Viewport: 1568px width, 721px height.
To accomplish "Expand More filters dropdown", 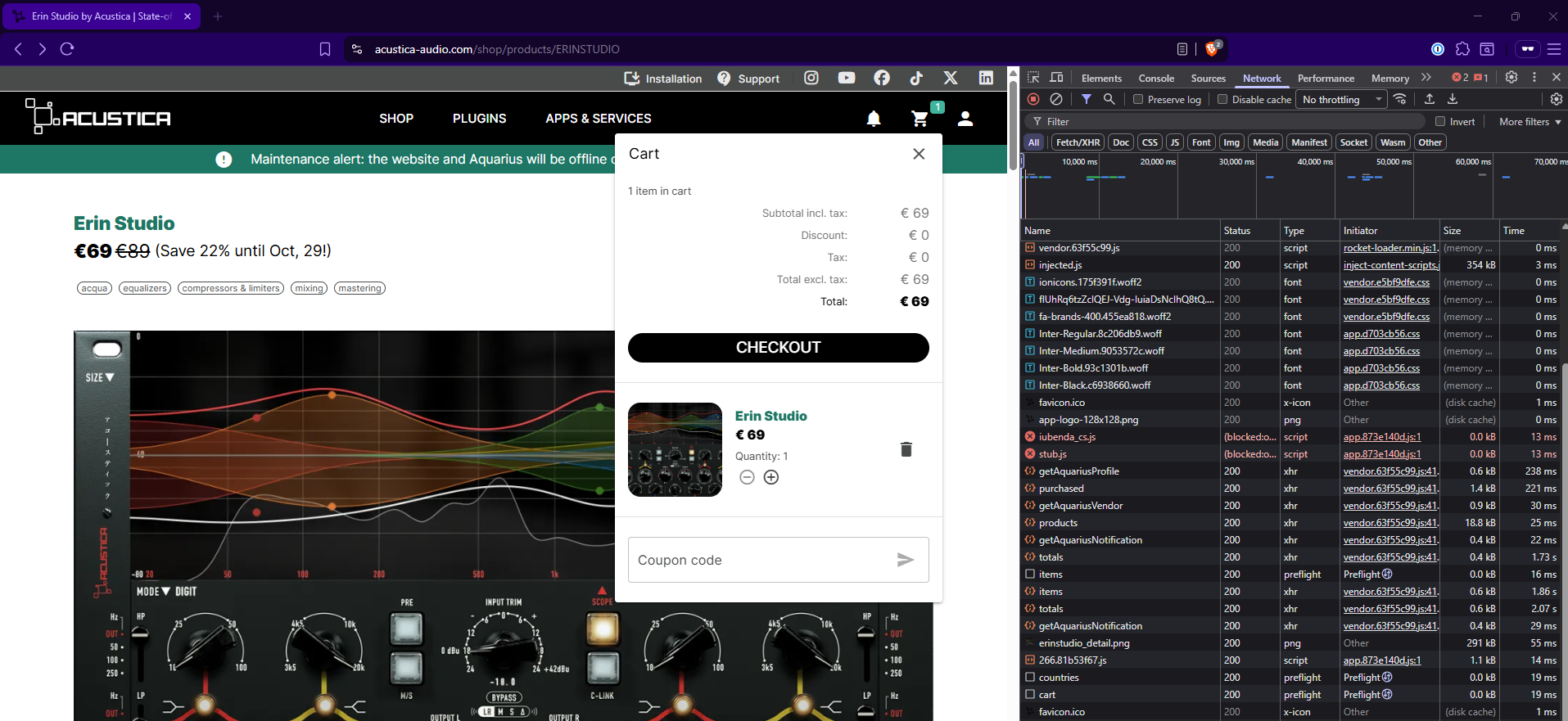I will (1530, 121).
